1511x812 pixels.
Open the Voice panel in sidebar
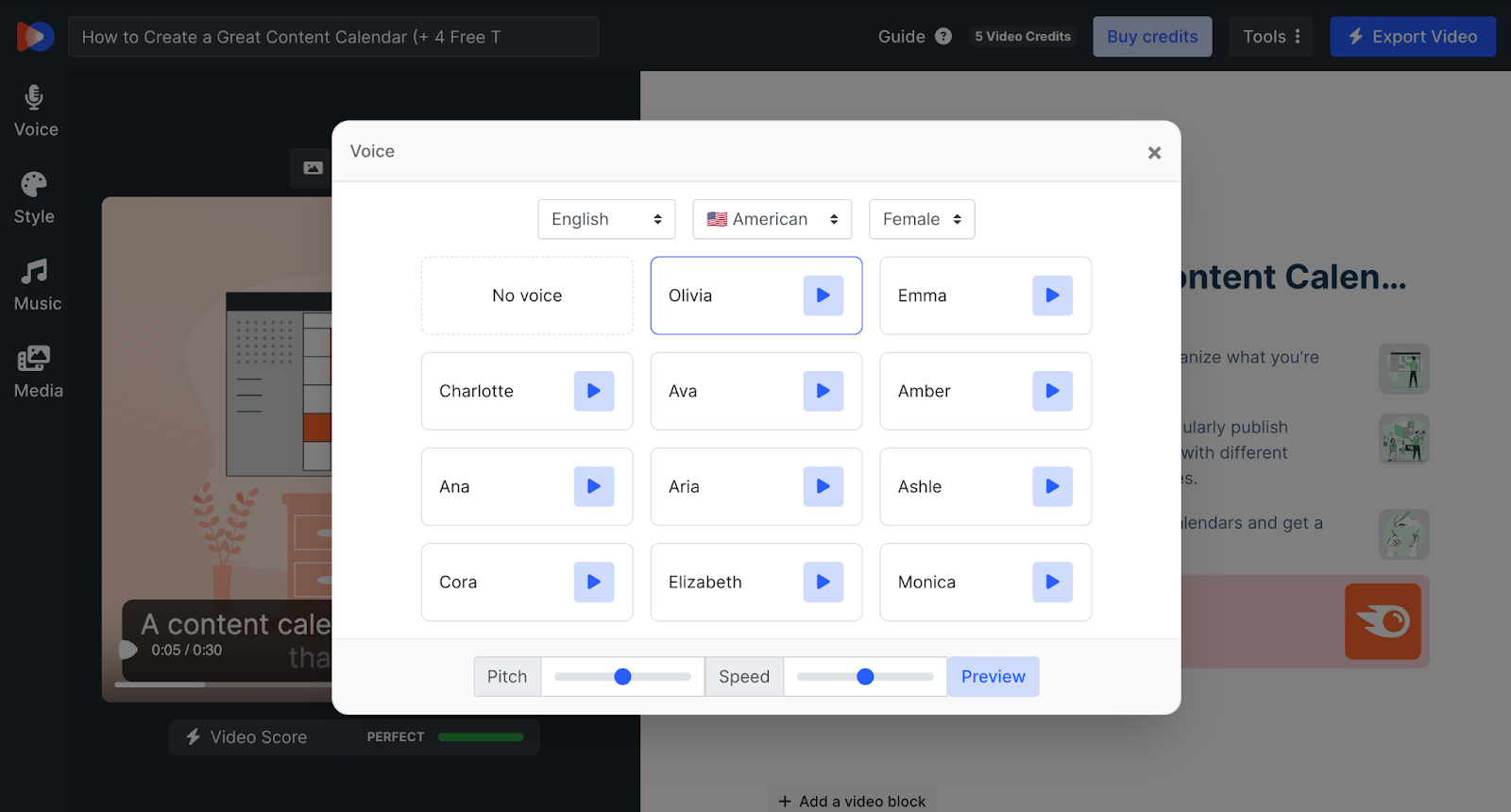[36, 111]
